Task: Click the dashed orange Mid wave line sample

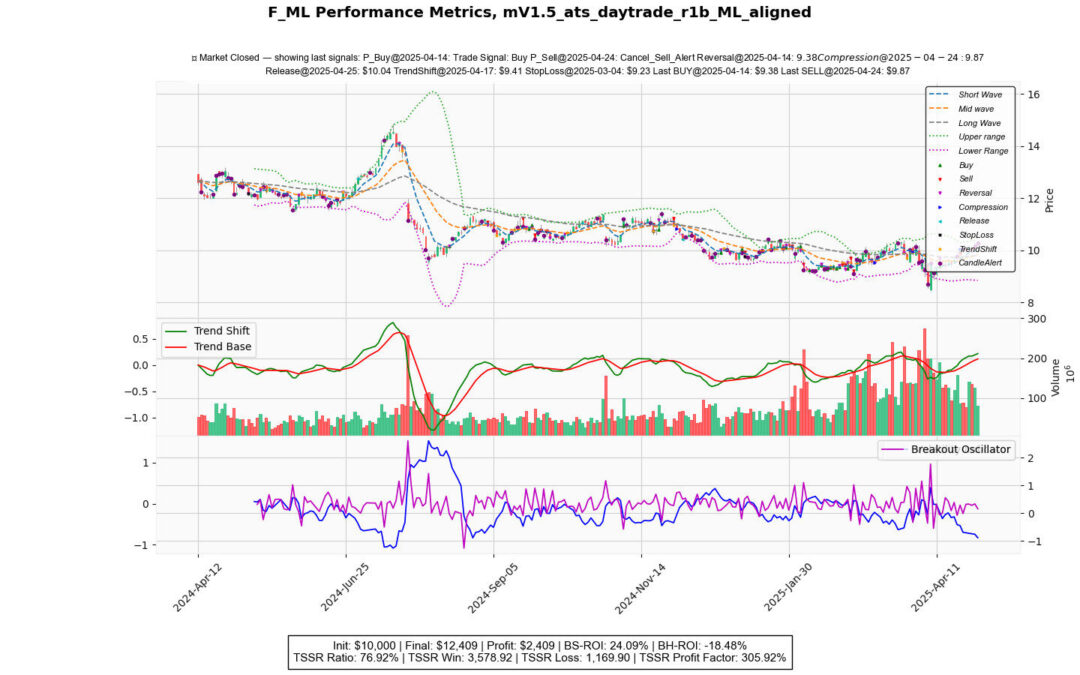Action: [940, 108]
